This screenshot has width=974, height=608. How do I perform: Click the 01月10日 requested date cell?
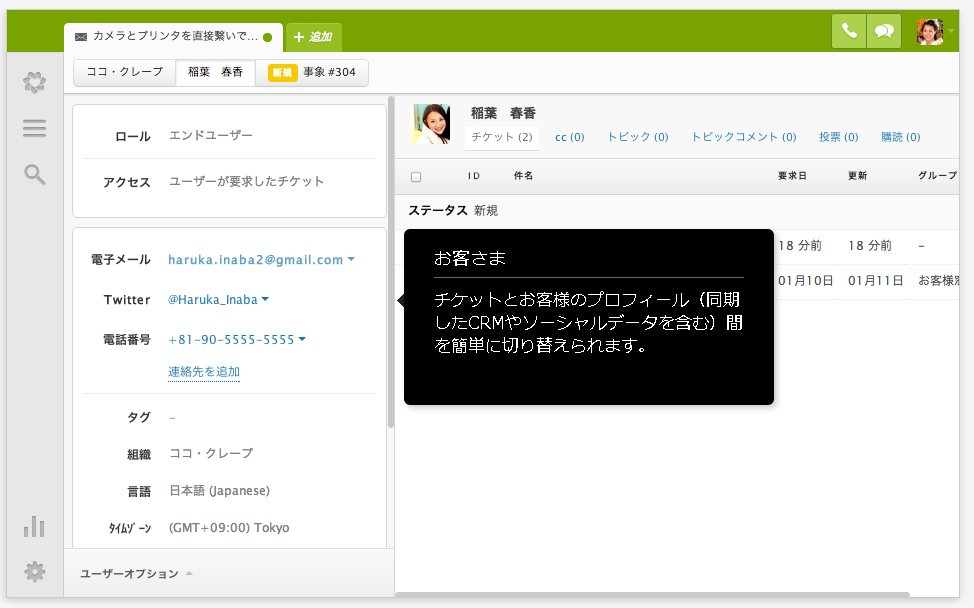click(805, 281)
